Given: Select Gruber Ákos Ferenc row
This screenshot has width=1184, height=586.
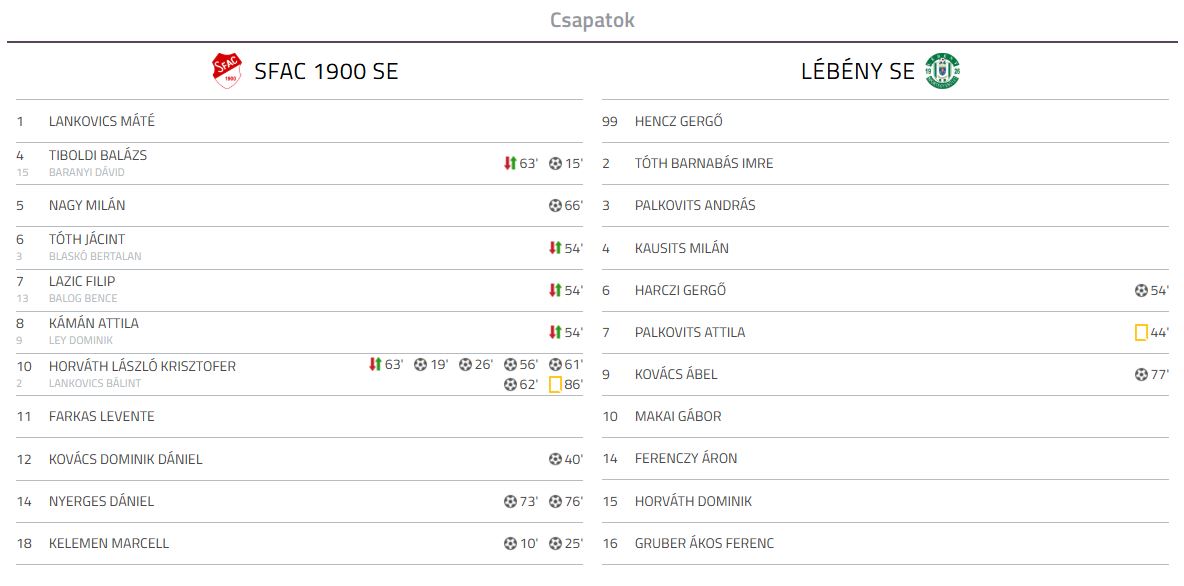Looking at the screenshot, I should point(885,543).
